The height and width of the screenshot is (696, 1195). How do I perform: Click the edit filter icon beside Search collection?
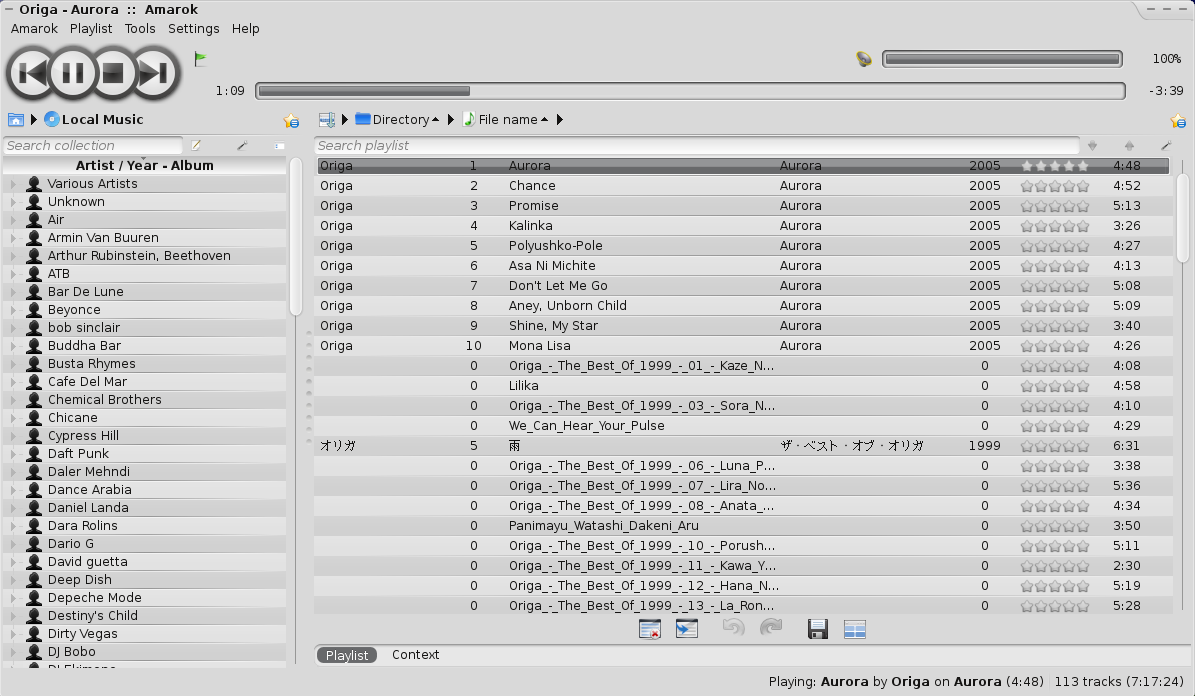coord(196,146)
